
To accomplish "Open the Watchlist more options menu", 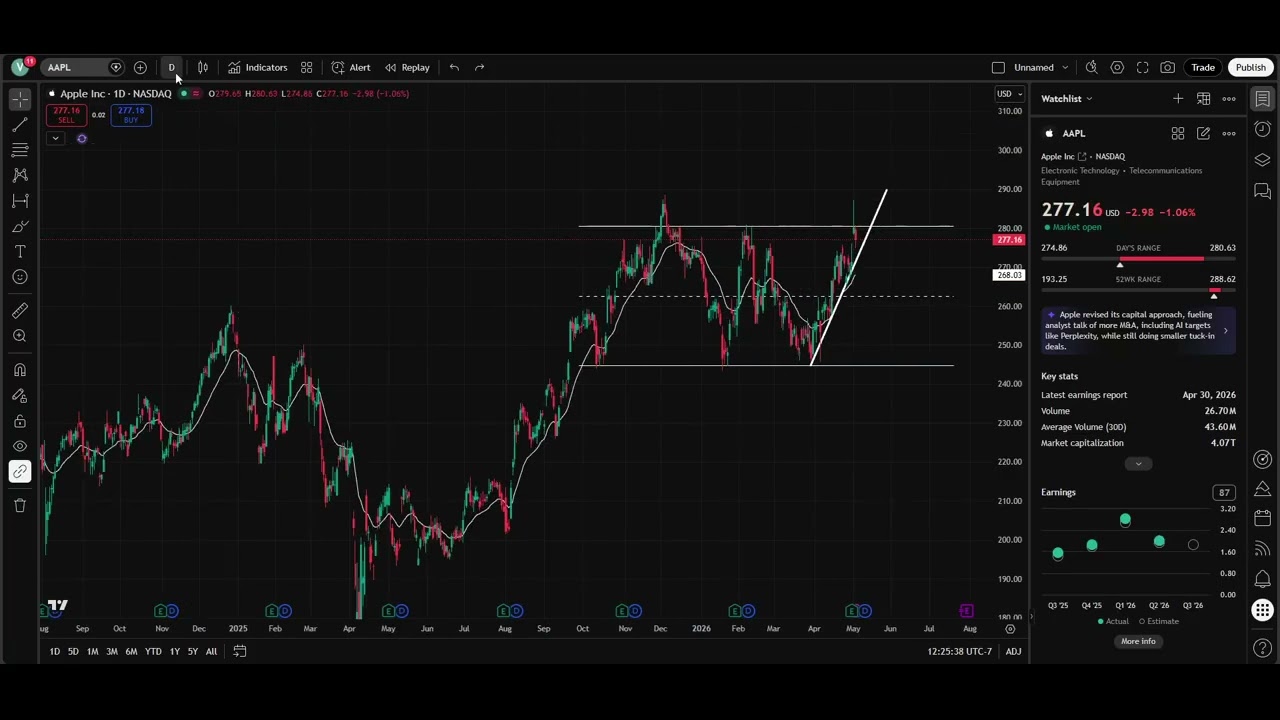I will click(1229, 98).
